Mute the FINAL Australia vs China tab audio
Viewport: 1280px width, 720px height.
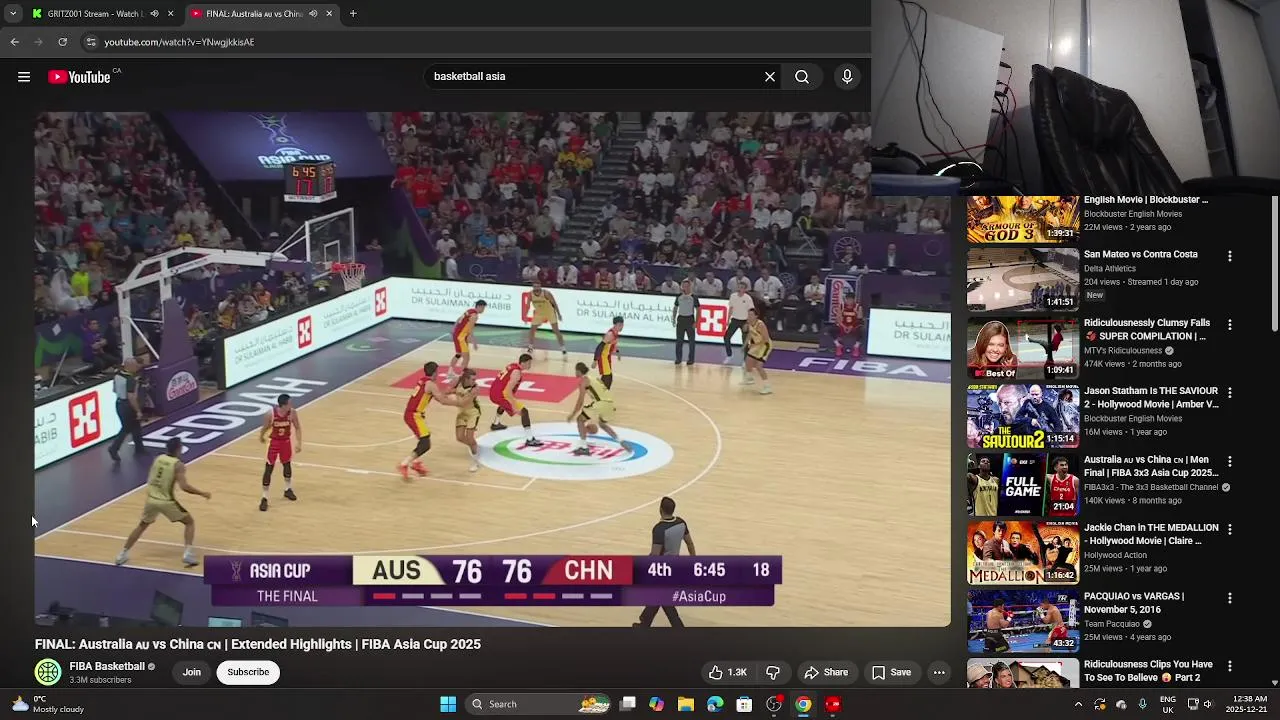[313, 14]
